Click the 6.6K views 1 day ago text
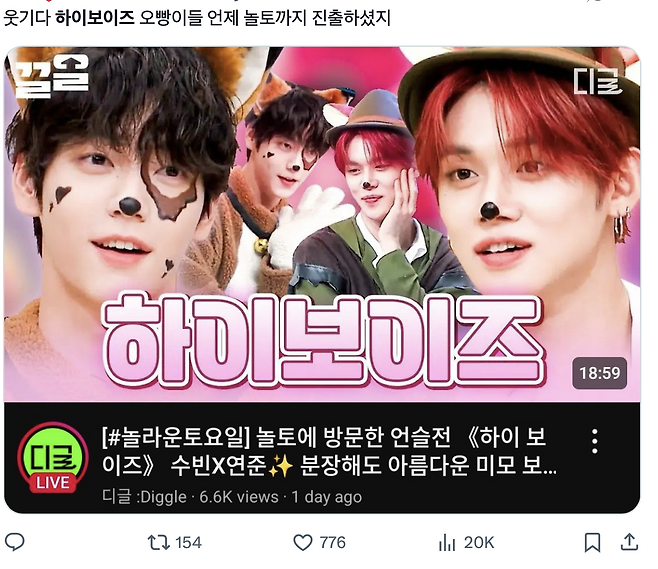 (x=280, y=497)
